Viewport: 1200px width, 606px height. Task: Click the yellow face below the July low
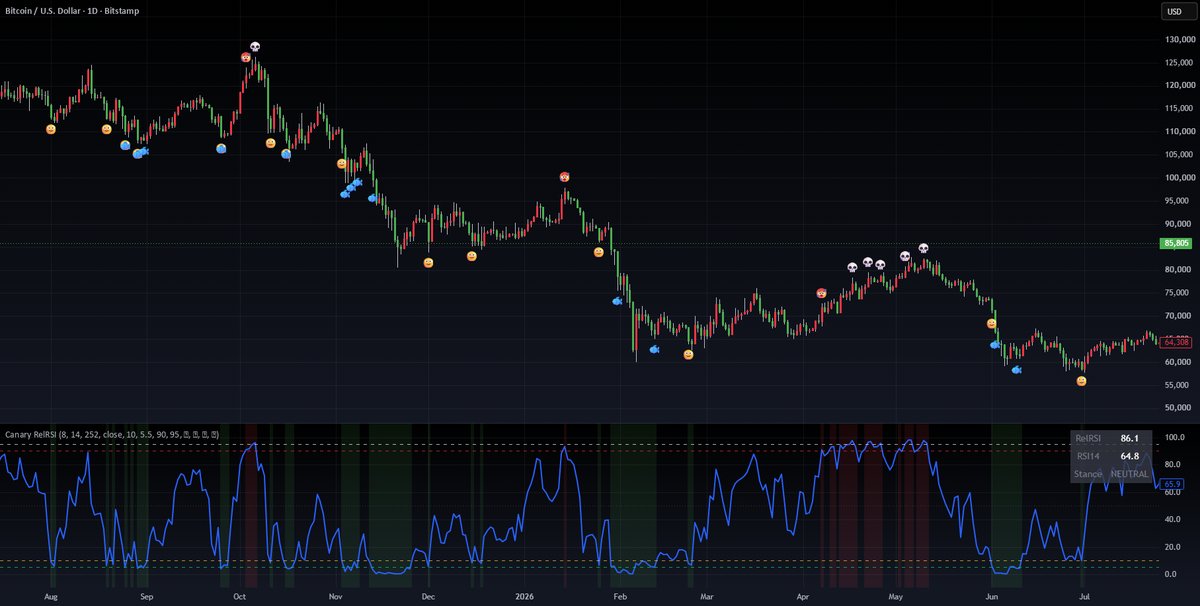(x=1081, y=381)
